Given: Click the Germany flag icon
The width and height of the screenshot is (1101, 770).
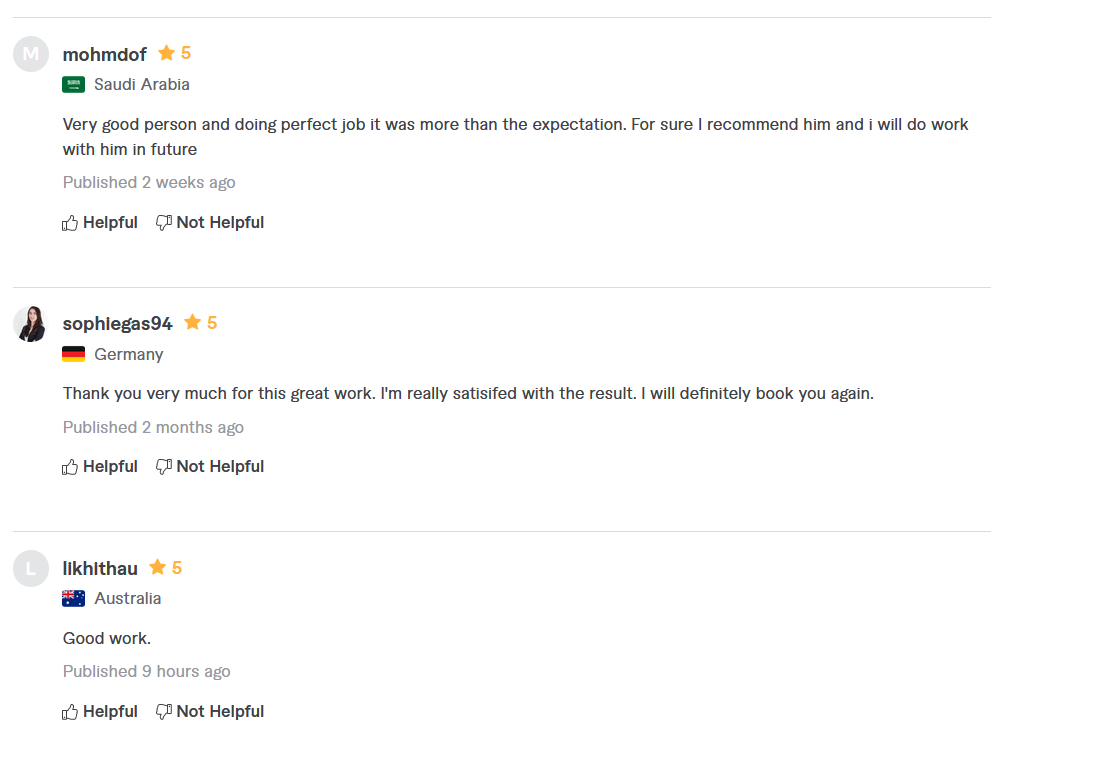Looking at the screenshot, I should [x=73, y=353].
